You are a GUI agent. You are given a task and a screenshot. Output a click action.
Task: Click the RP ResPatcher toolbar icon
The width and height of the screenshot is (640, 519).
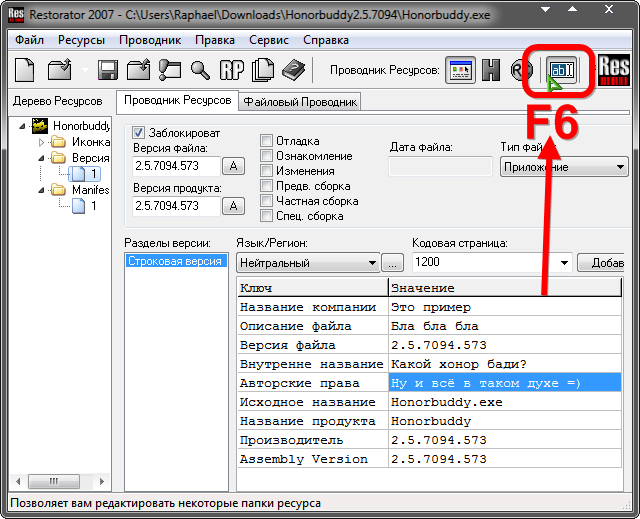pyautogui.click(x=231, y=70)
